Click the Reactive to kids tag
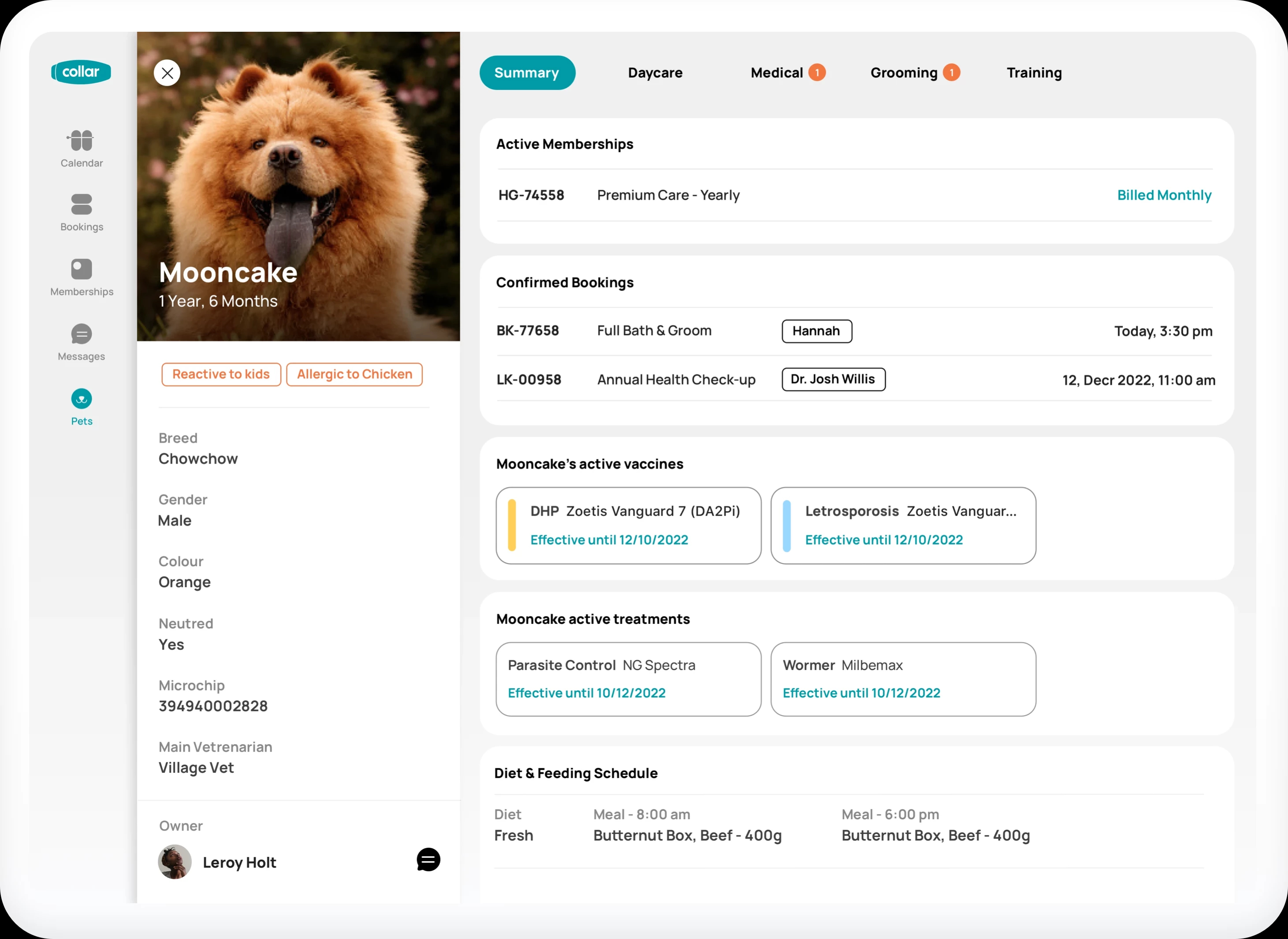1288x939 pixels. point(220,374)
